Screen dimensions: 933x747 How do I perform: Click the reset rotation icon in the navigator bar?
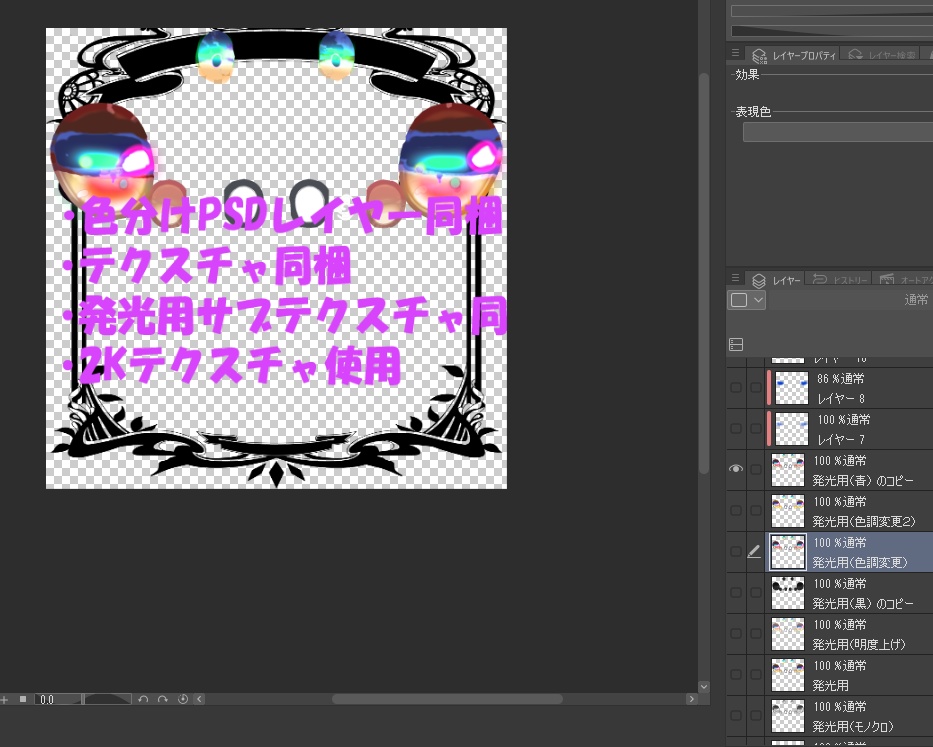pyautogui.click(x=182, y=699)
